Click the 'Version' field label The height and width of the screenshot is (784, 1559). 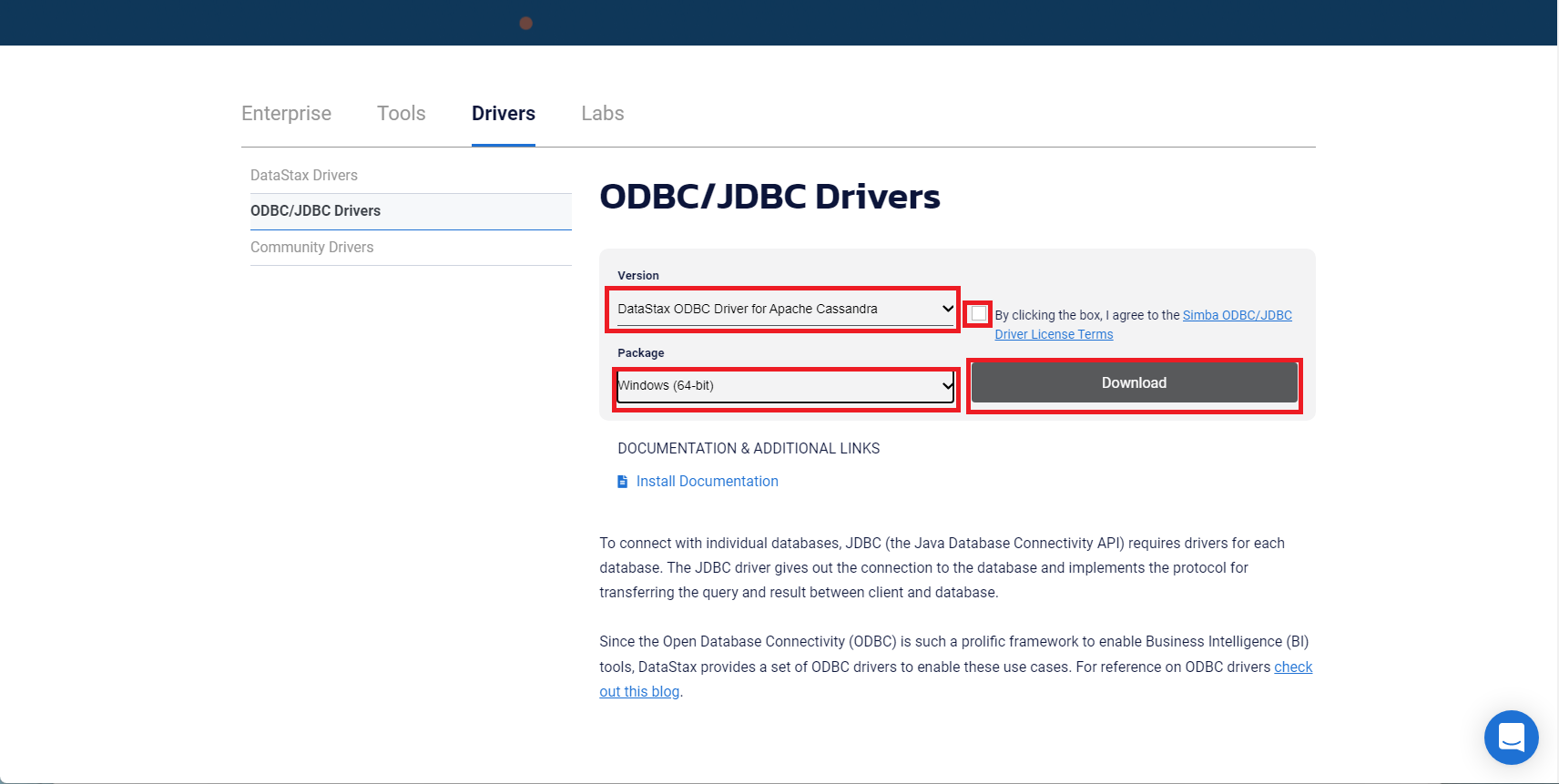click(x=638, y=276)
